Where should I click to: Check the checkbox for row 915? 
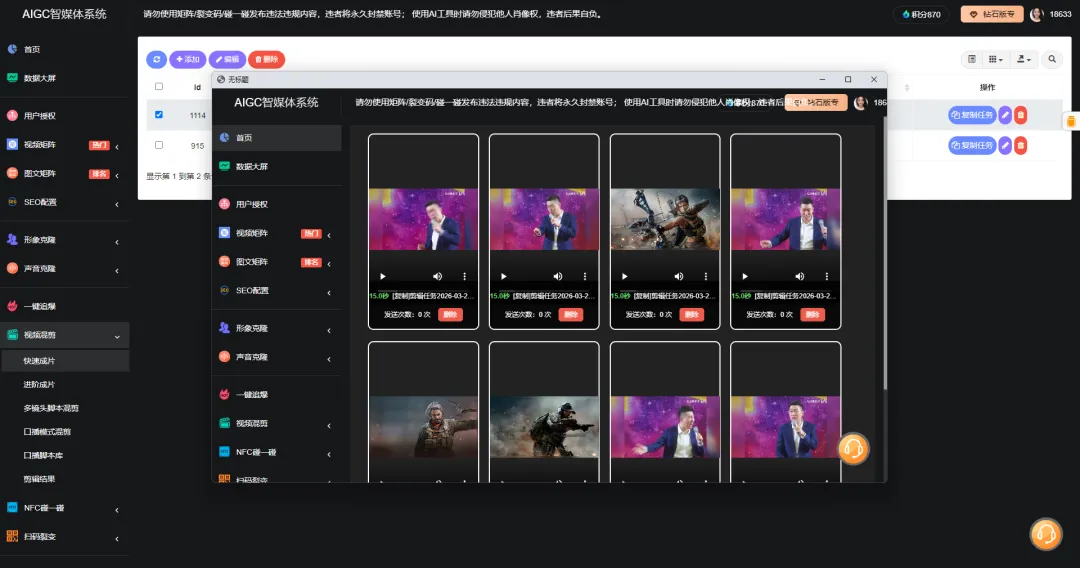click(159, 145)
